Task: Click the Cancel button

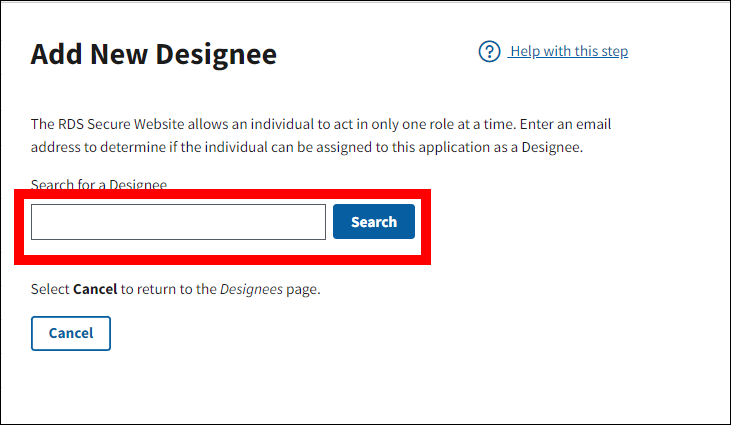Action: click(71, 333)
